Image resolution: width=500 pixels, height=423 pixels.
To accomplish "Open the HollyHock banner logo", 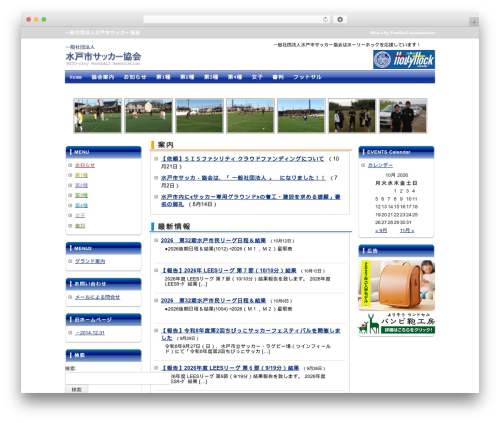I will click(x=404, y=59).
